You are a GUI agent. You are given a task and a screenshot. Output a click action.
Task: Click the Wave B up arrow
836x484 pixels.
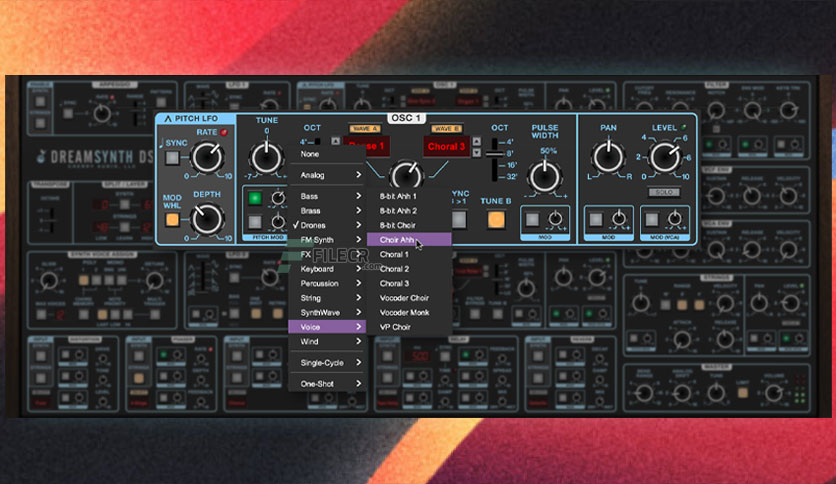[x=477, y=141]
